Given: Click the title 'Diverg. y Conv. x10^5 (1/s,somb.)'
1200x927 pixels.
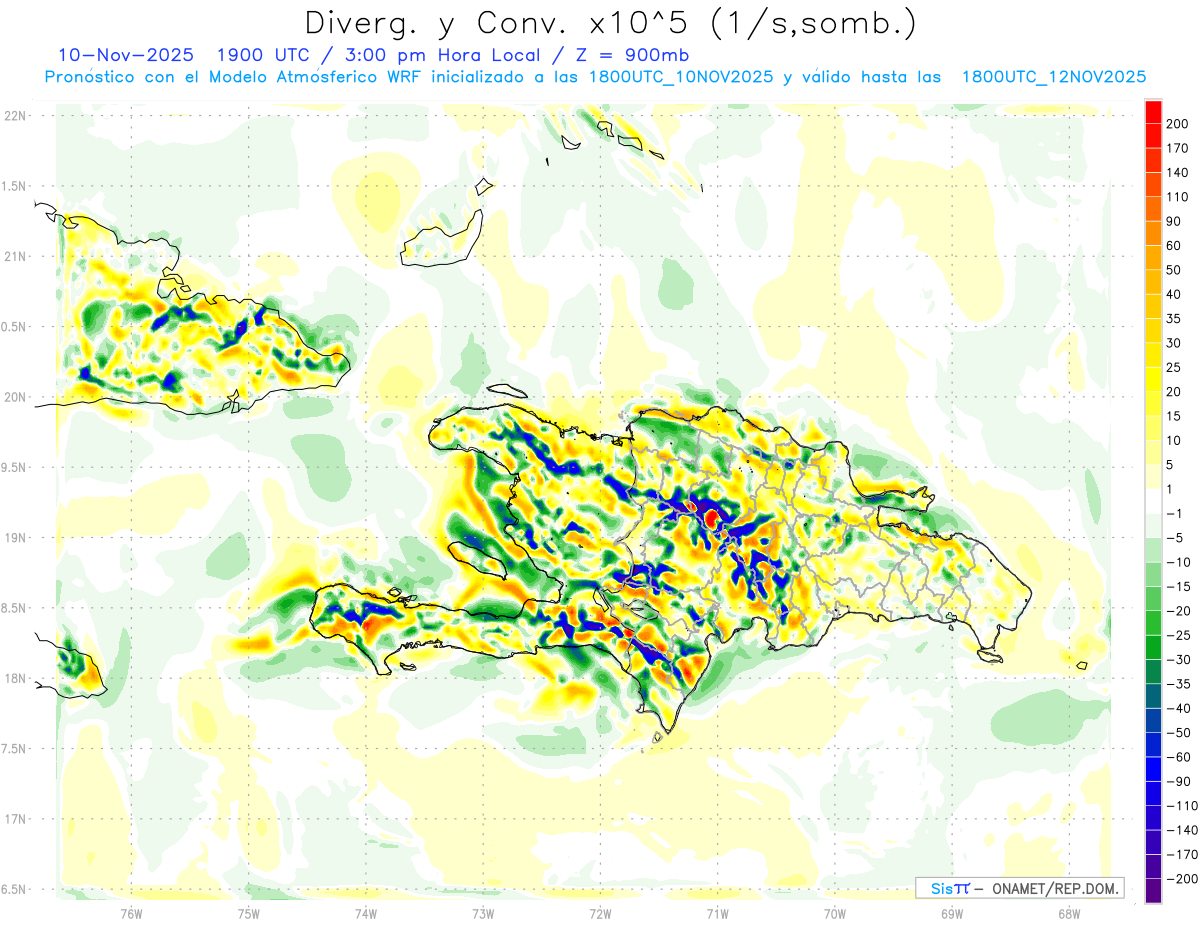Looking at the screenshot, I should click(610, 22).
